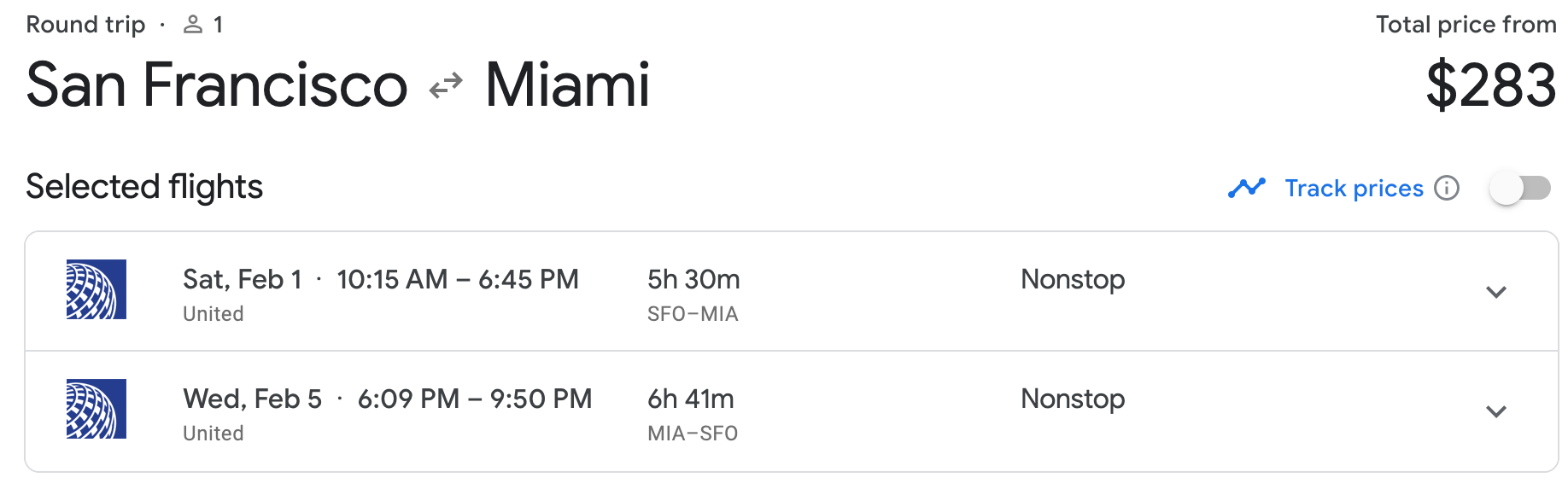Click the 6h 41m duration on the return flight

tap(691, 399)
